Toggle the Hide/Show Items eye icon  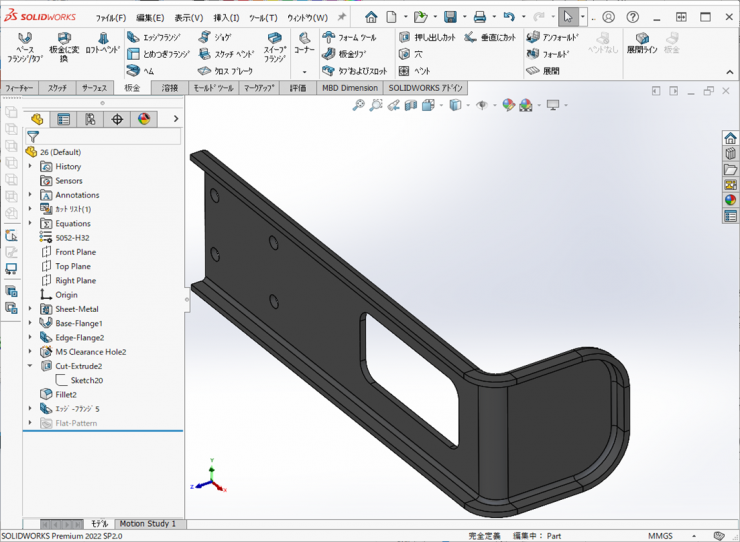coord(482,105)
